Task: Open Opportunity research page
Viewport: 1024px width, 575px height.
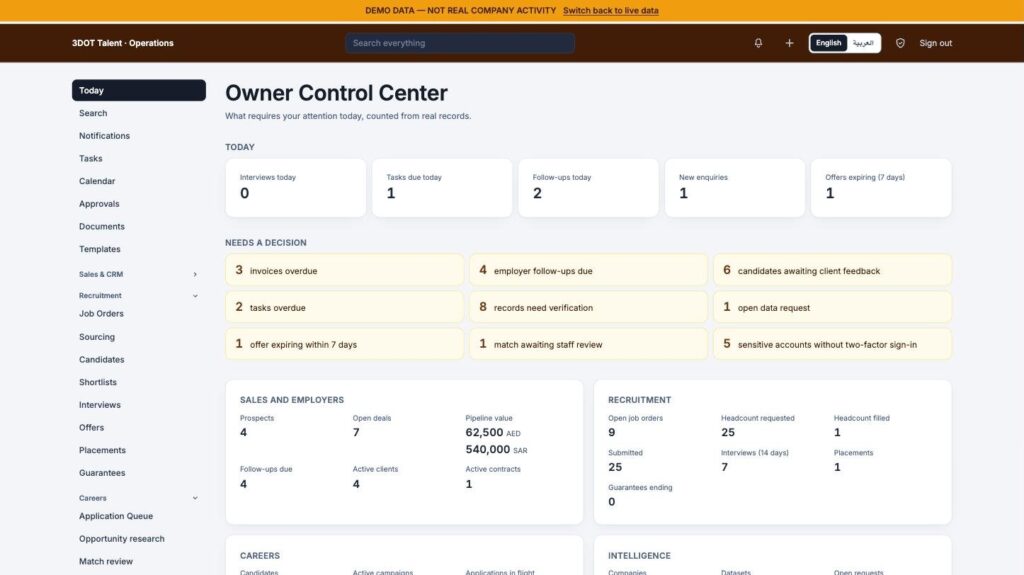Action: tap(138, 538)
